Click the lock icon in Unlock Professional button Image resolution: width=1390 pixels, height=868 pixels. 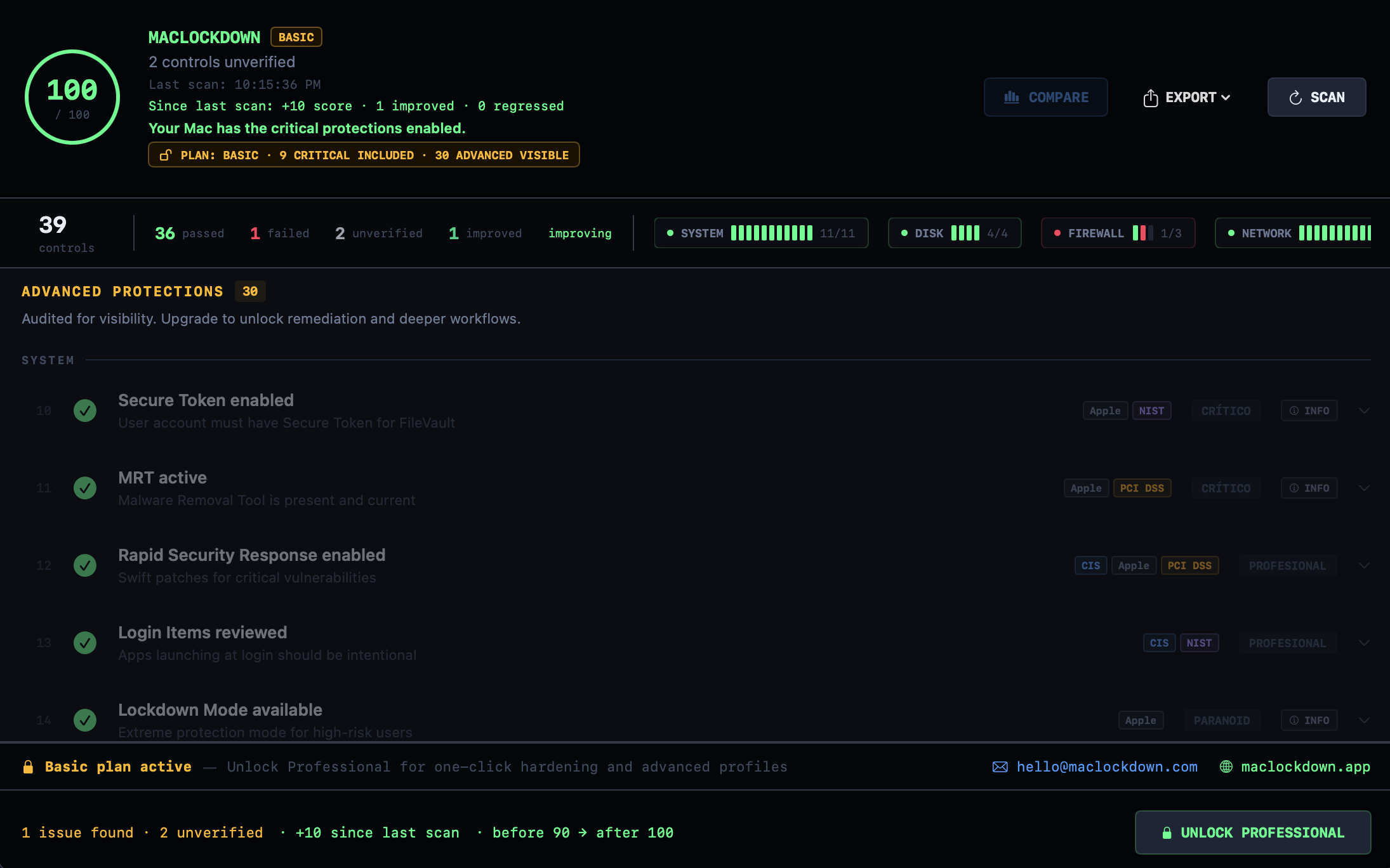click(1167, 832)
